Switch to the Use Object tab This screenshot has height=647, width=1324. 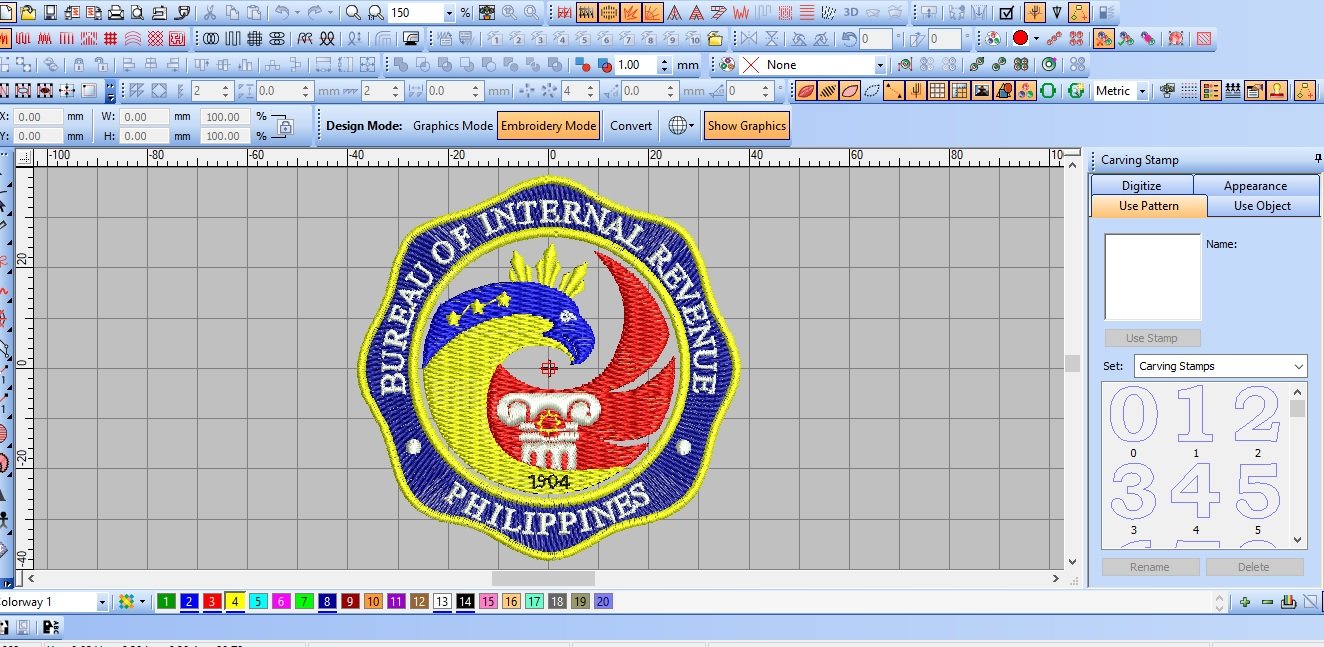[x=1262, y=206]
